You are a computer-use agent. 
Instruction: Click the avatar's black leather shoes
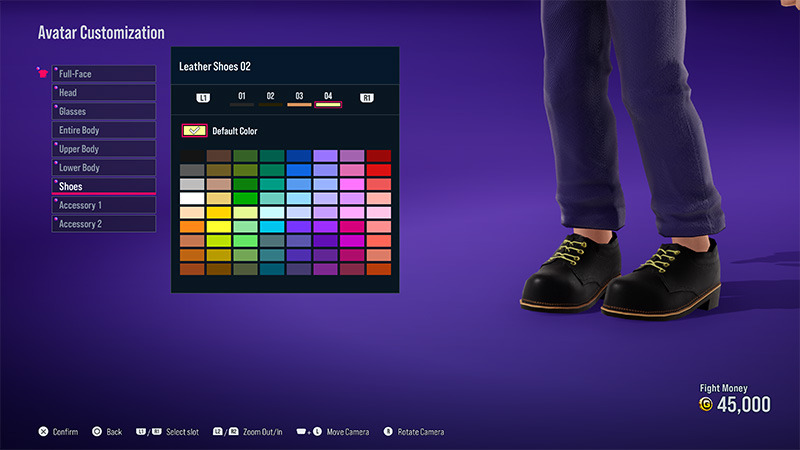(620, 275)
